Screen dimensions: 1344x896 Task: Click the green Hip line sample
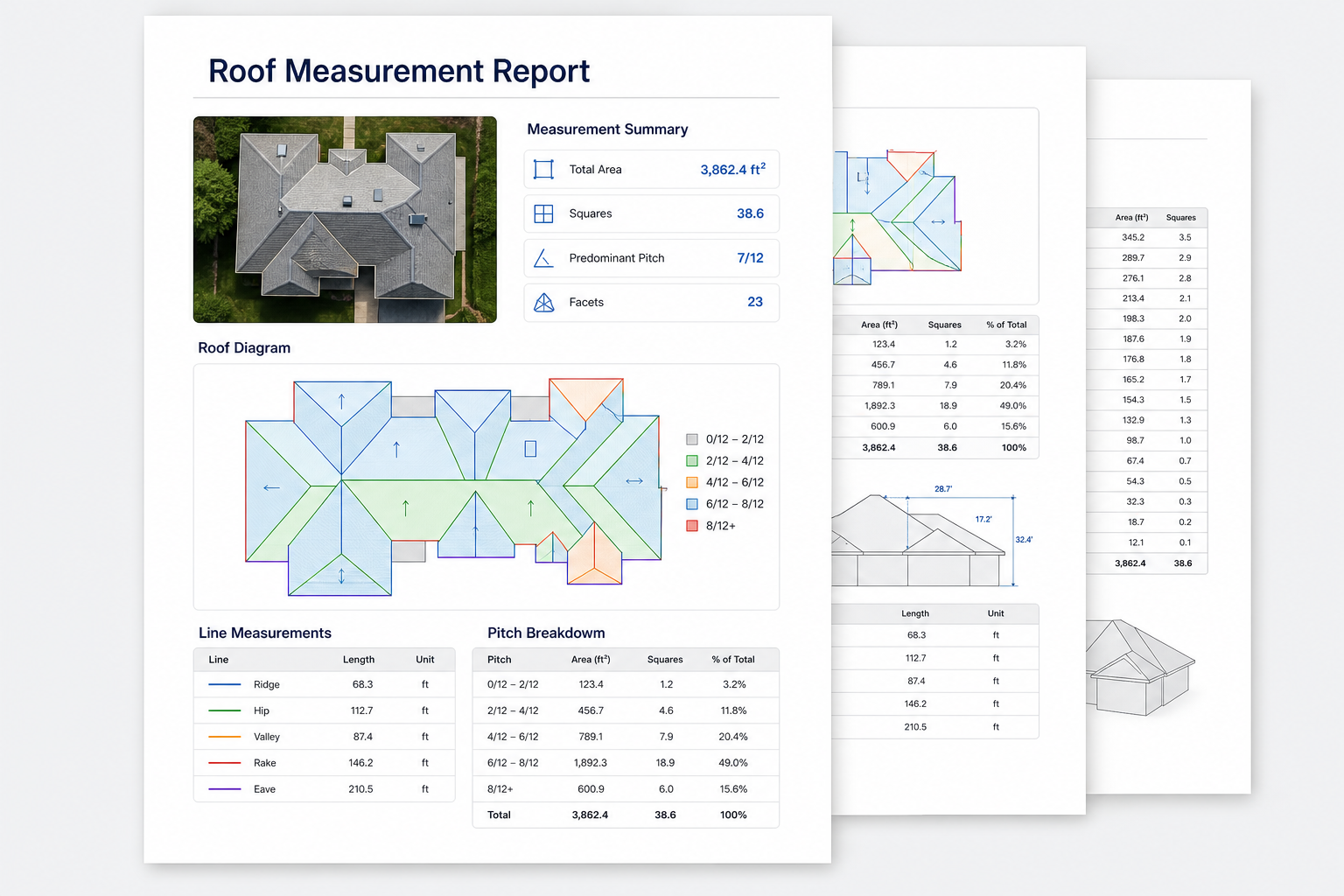pos(225,710)
